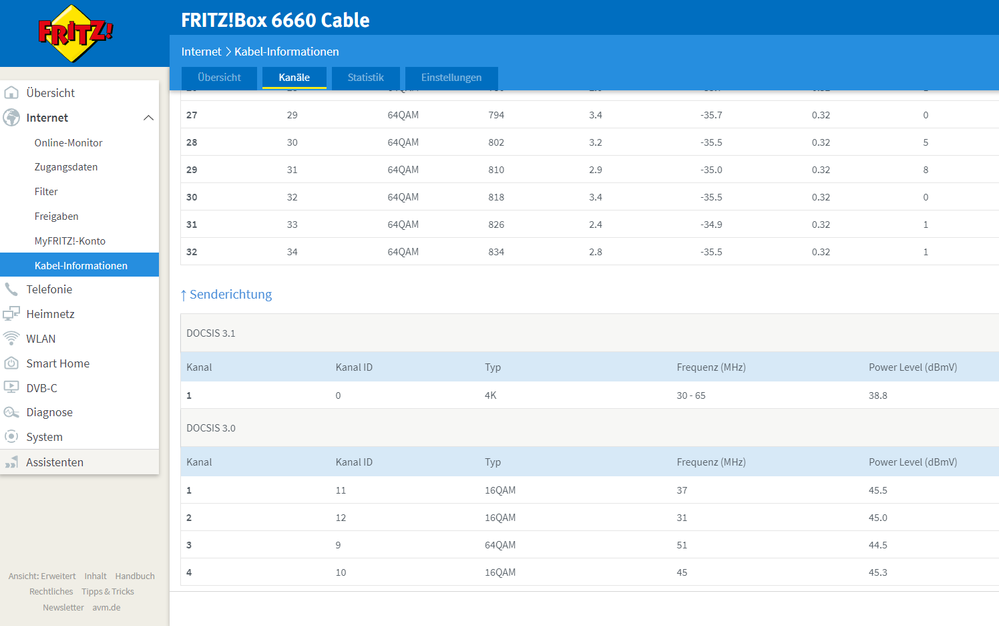
Task: Click the house icon beside Übersicht
Action: point(11,93)
